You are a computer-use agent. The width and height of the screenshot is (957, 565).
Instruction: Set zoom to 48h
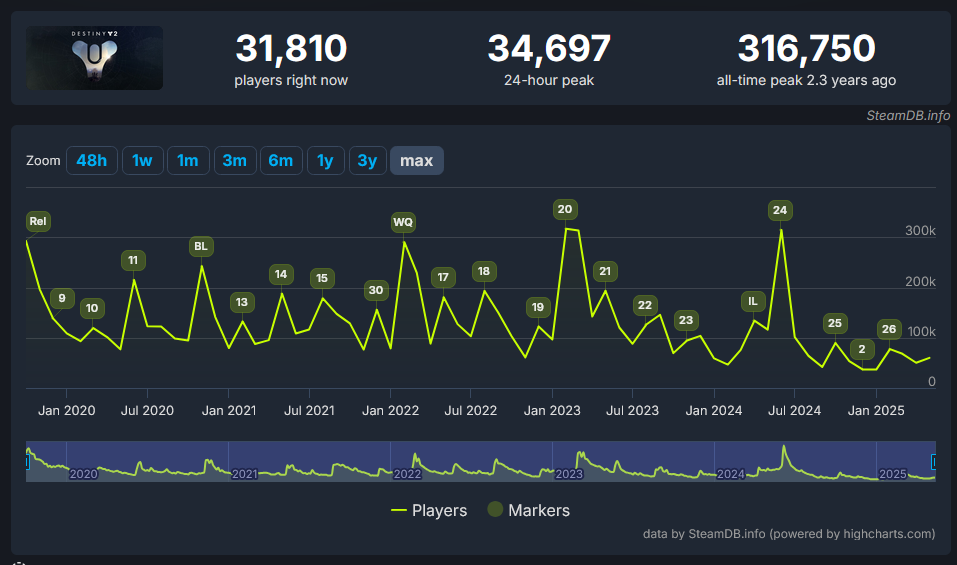click(92, 160)
